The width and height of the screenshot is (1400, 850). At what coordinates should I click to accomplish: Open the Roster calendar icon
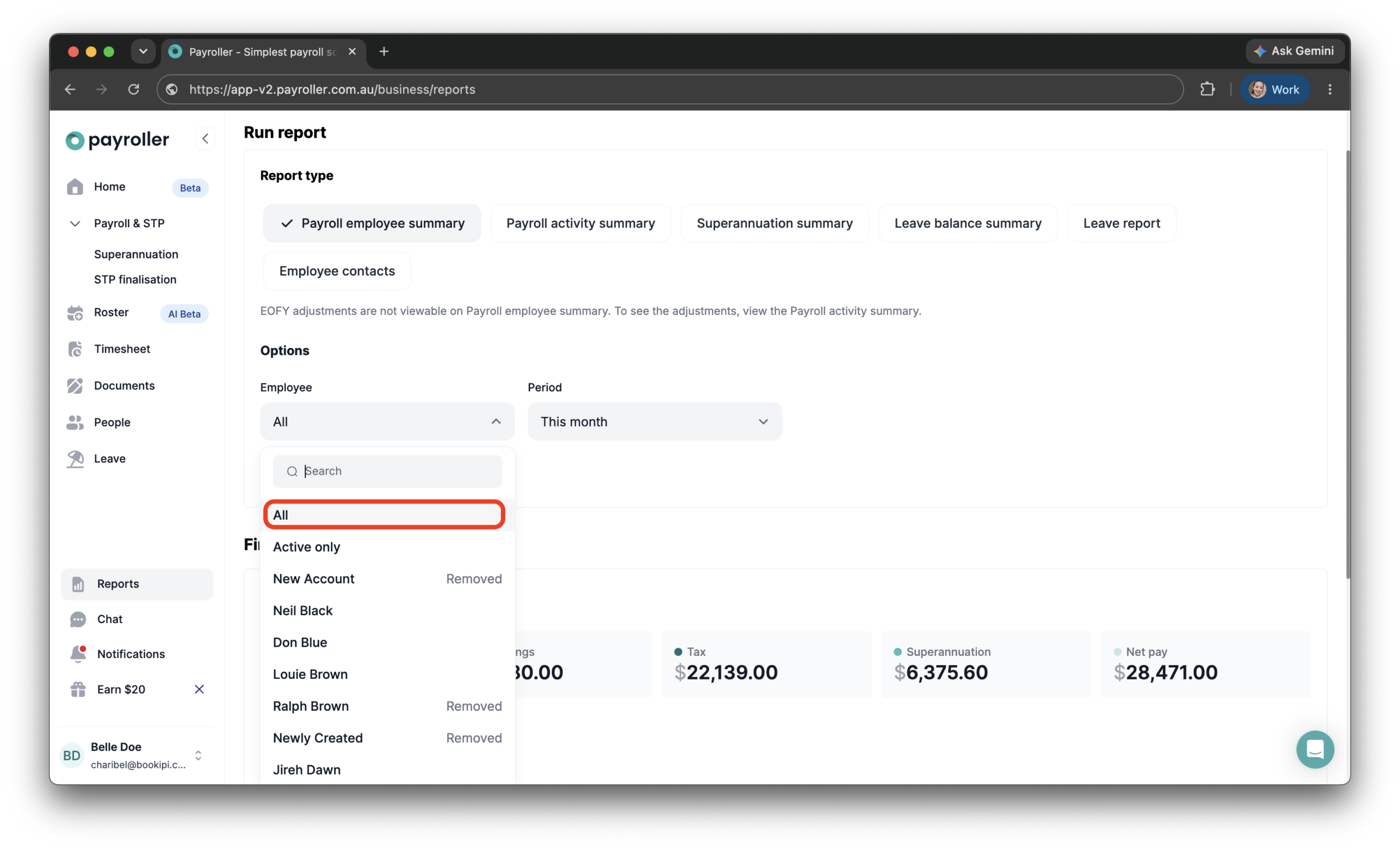coord(75,313)
